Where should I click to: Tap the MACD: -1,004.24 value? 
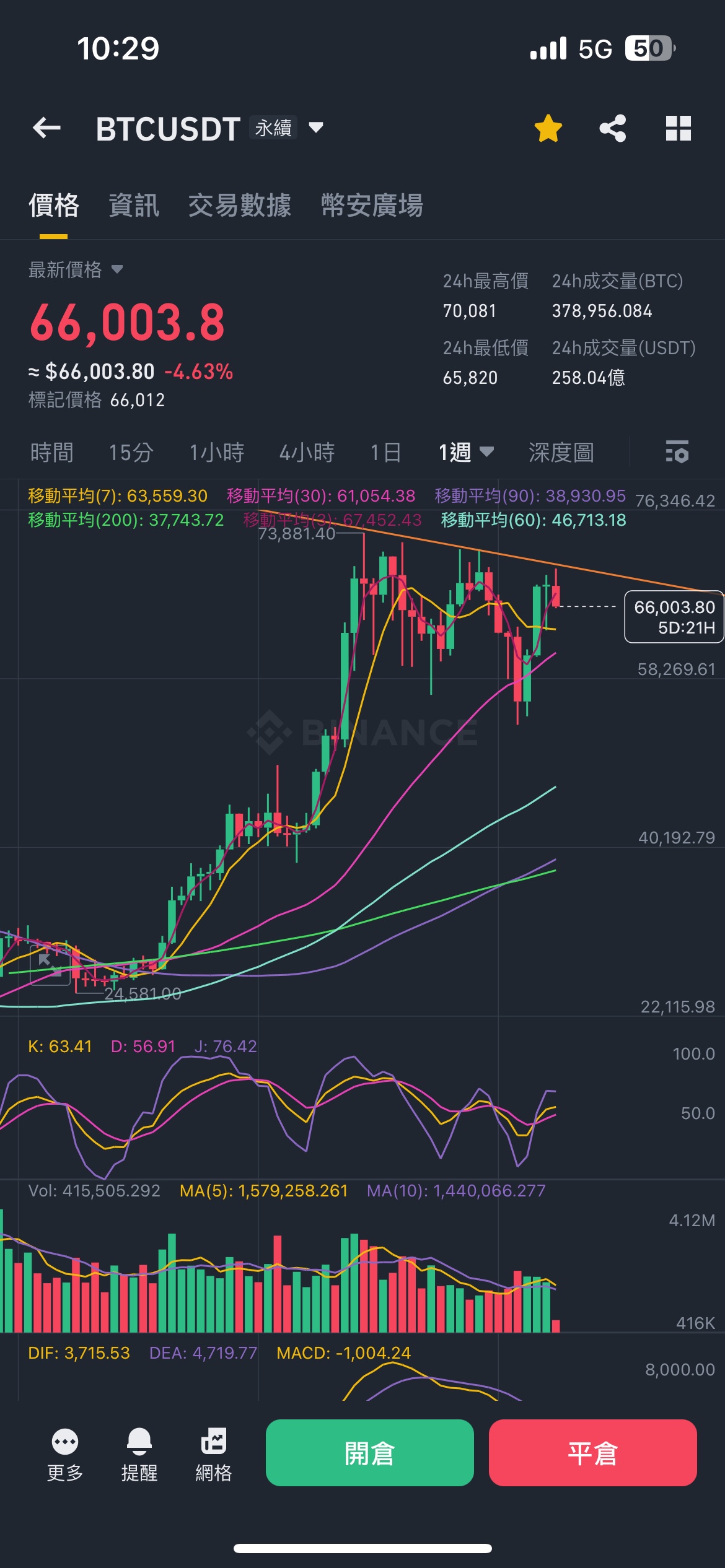(344, 1353)
